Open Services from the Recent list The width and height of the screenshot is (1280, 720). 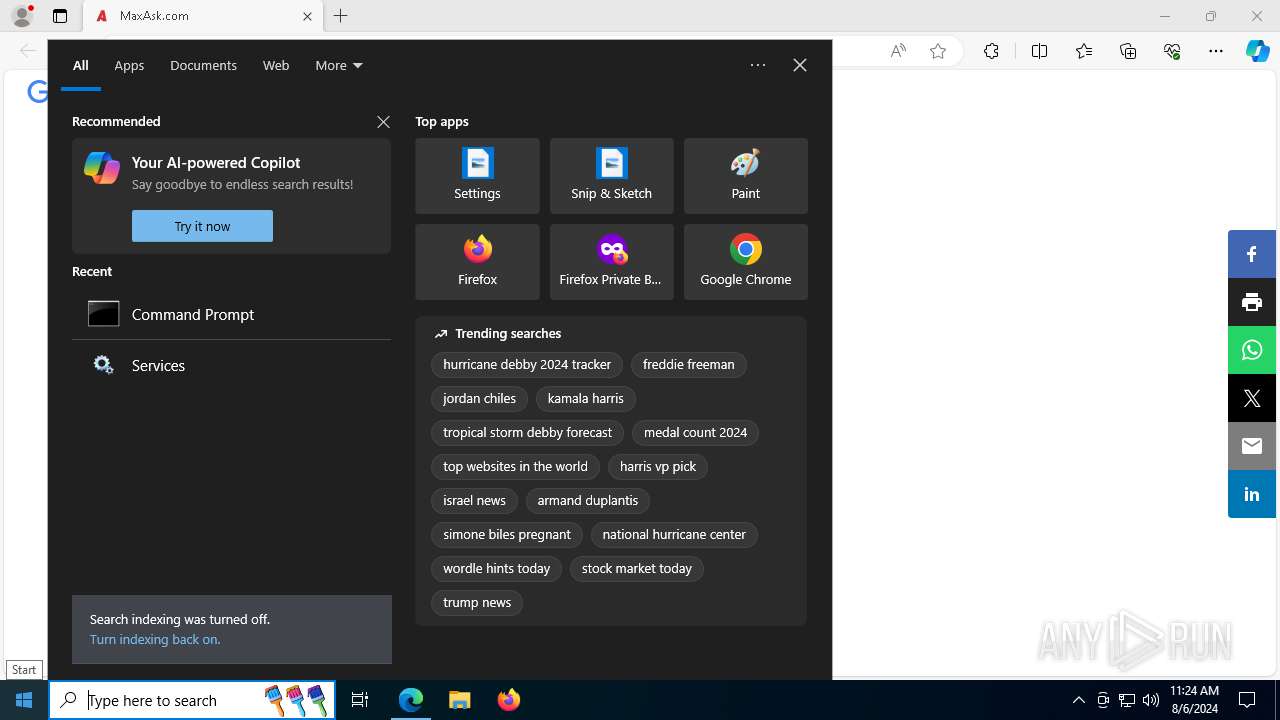(231, 365)
